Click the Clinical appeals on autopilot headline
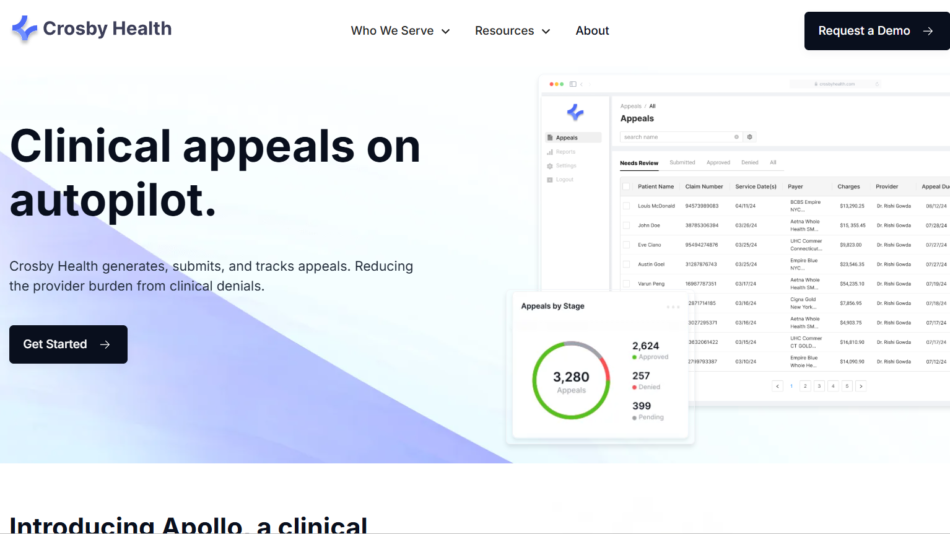 [215, 173]
